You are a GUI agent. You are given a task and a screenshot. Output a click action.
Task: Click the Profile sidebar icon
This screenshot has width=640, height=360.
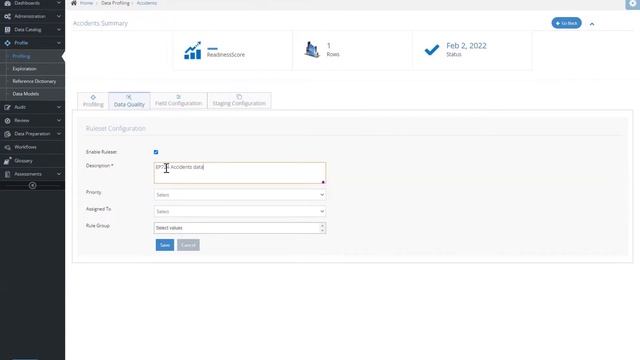(7, 43)
